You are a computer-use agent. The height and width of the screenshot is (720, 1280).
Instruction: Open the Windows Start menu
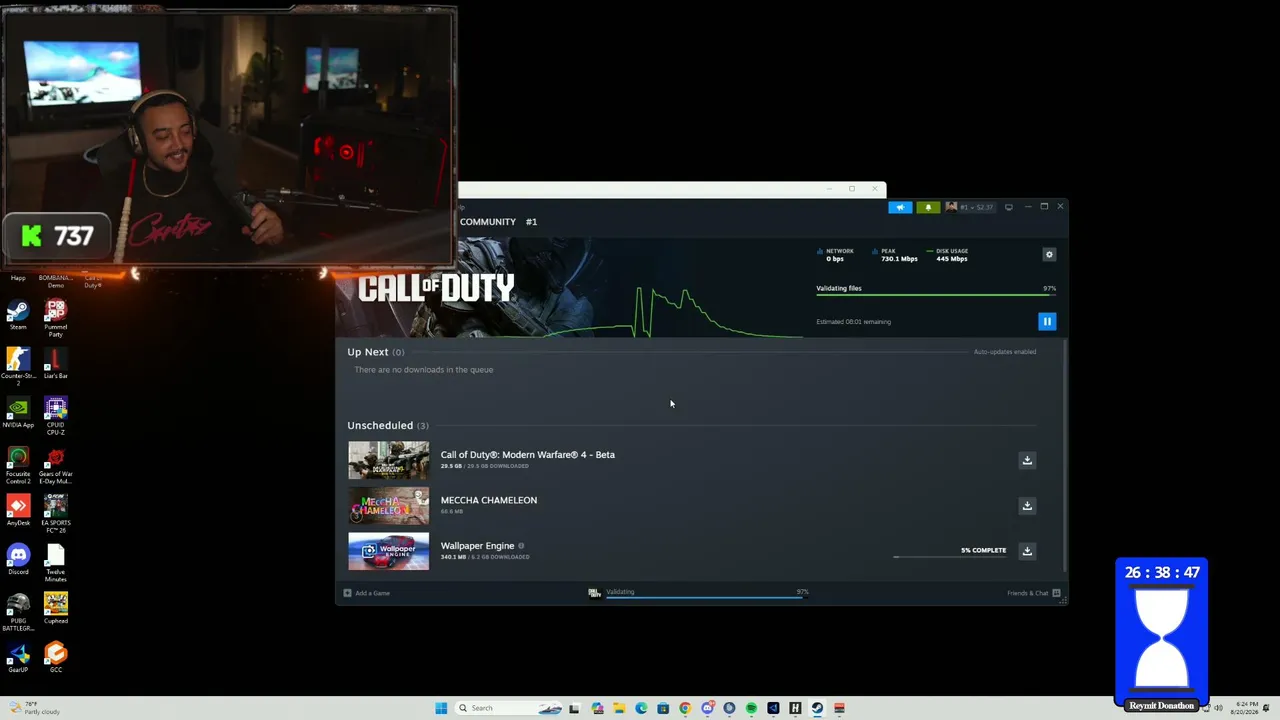[x=441, y=708]
